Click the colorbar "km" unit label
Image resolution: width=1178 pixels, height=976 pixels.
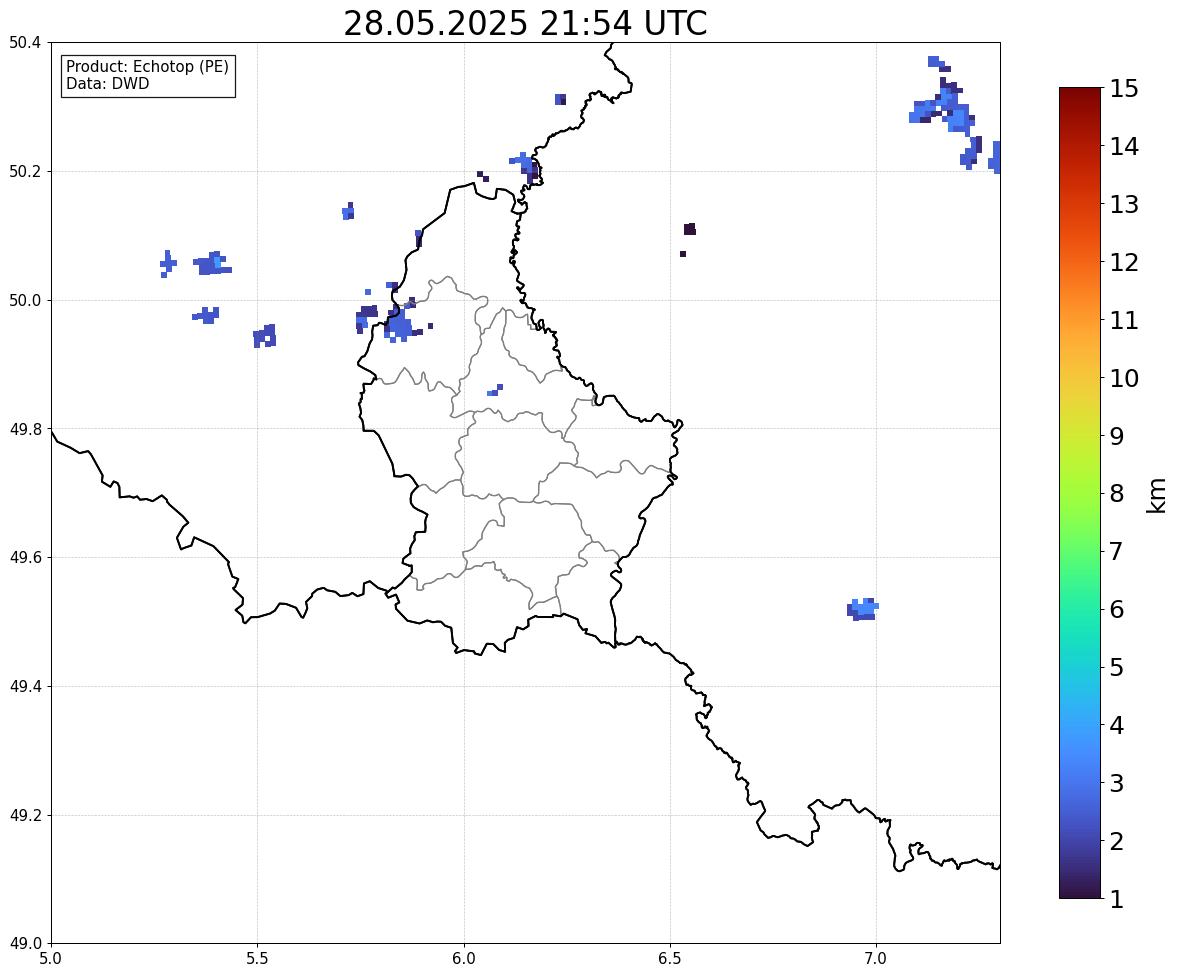click(1156, 495)
